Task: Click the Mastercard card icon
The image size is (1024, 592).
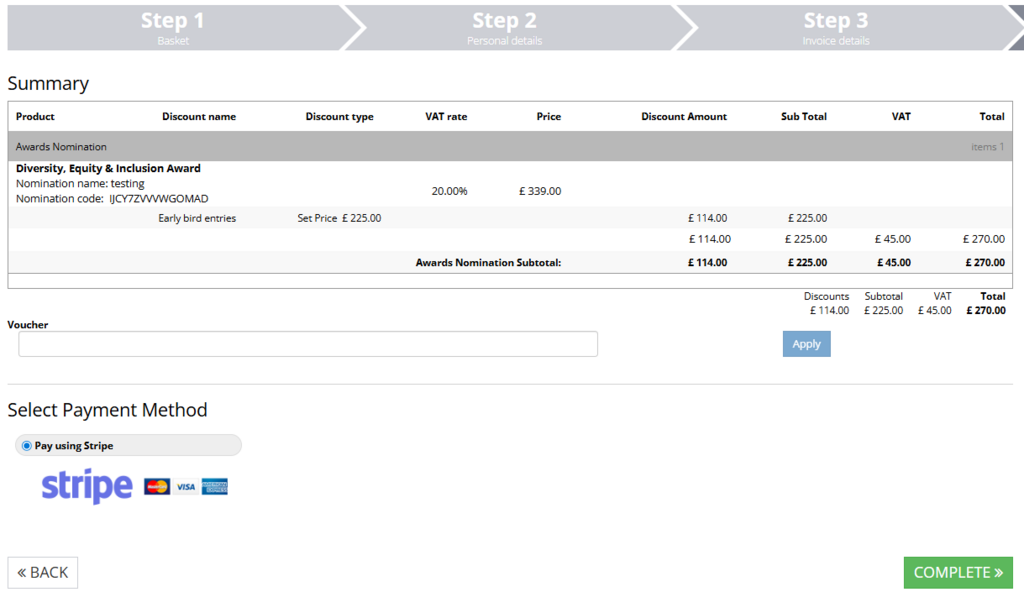Action: 157,487
